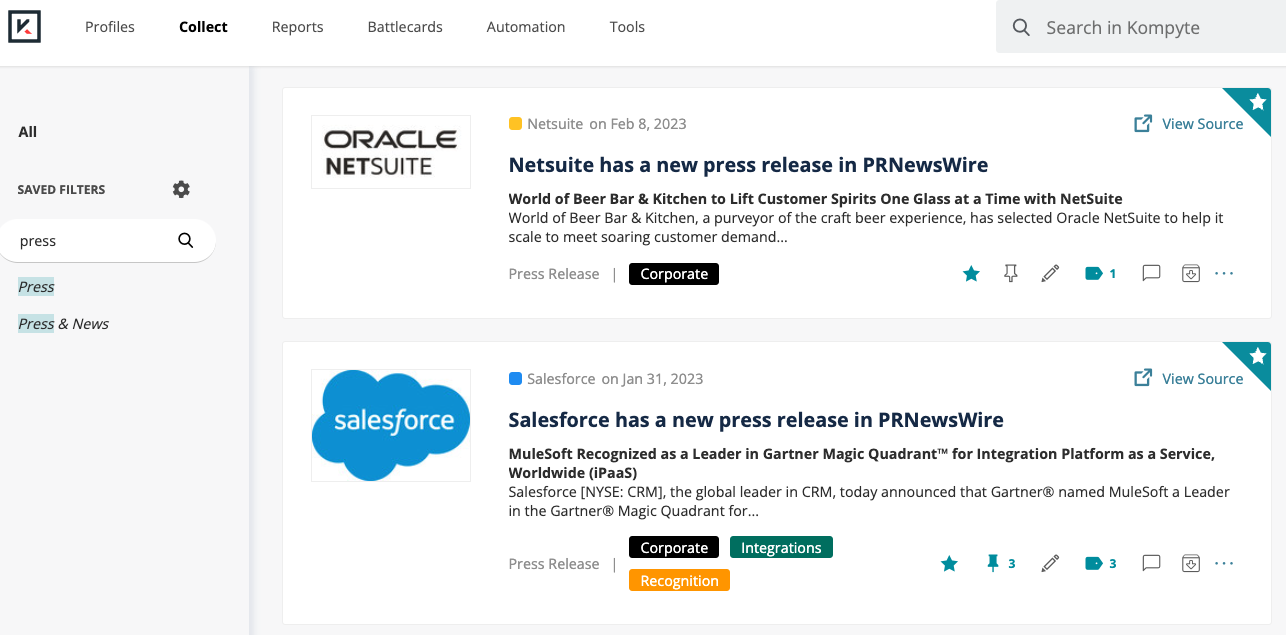Image resolution: width=1286 pixels, height=635 pixels.
Task: Click the Recognition tag
Action: click(679, 580)
